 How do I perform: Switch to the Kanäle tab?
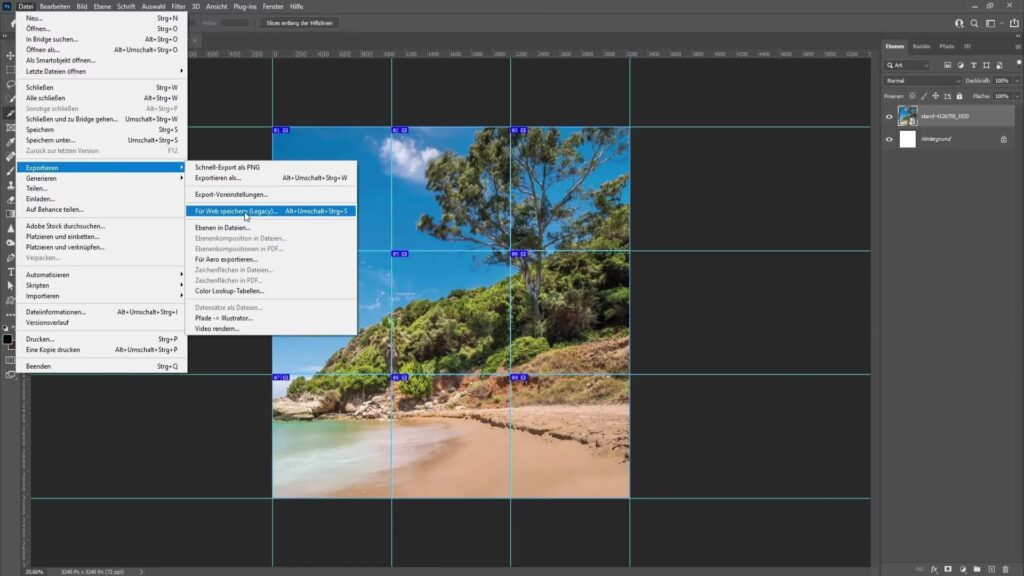921,46
